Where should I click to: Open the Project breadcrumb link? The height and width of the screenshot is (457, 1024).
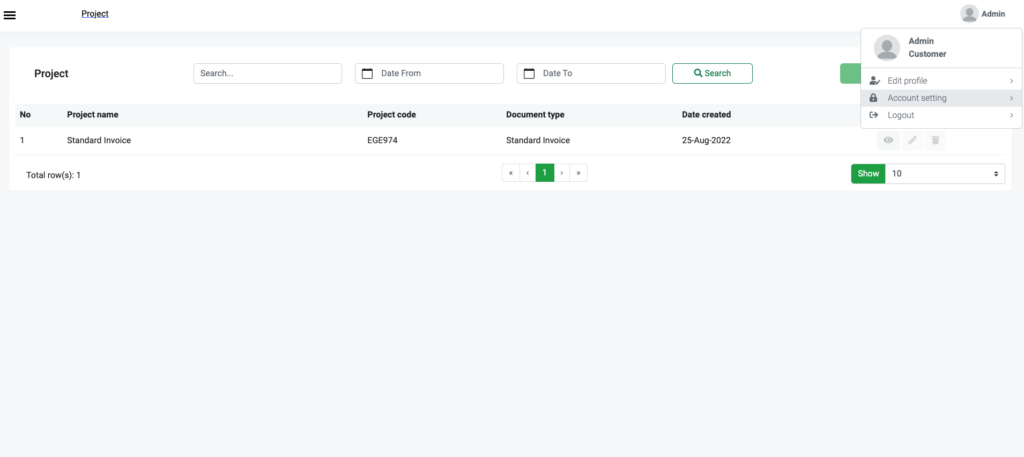[95, 14]
